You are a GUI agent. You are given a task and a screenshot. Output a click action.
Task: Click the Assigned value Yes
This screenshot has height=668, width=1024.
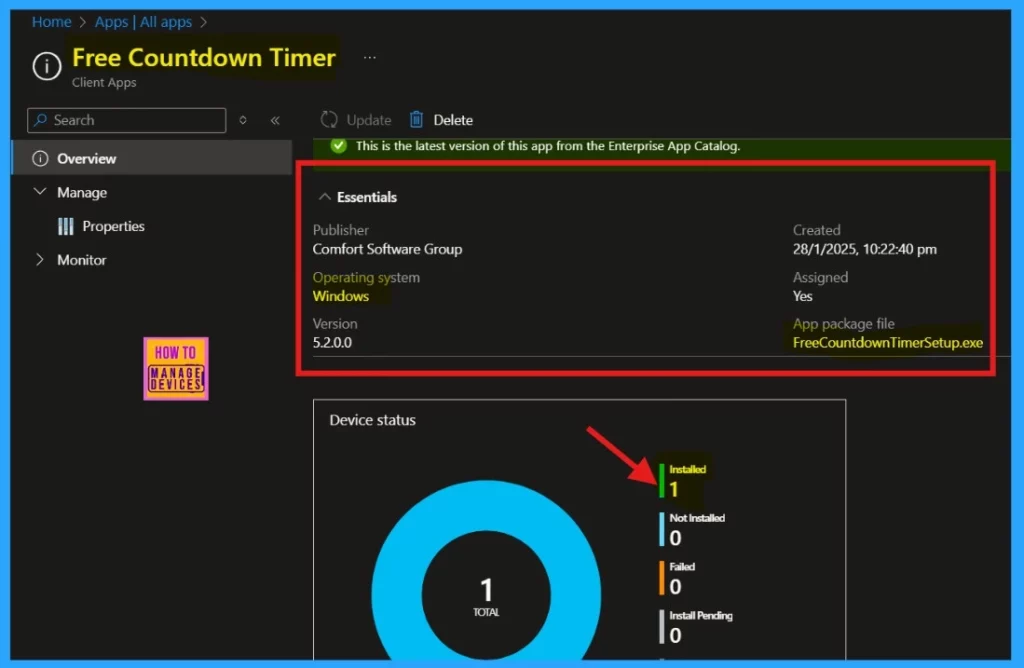point(803,296)
